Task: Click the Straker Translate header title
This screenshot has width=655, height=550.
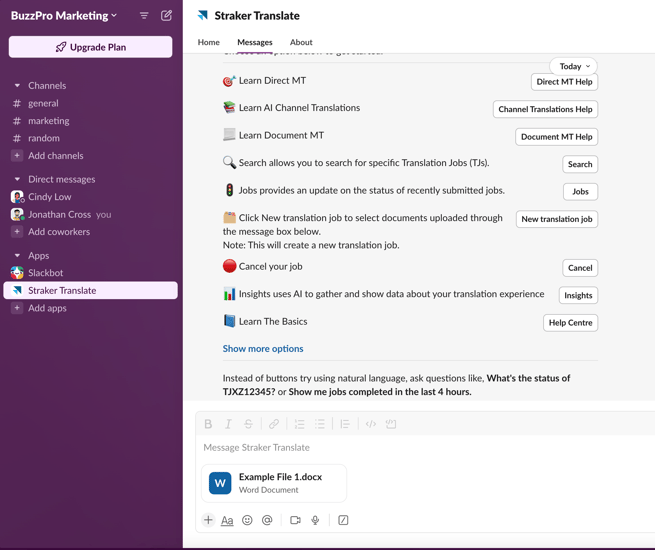Action: [257, 16]
